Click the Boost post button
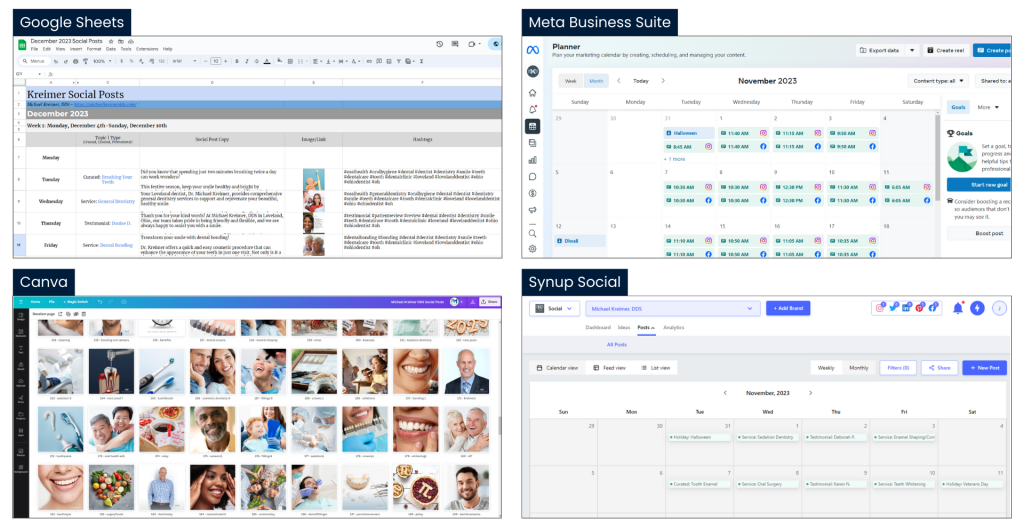Screen dimensions: 1024x529 (x=978, y=233)
